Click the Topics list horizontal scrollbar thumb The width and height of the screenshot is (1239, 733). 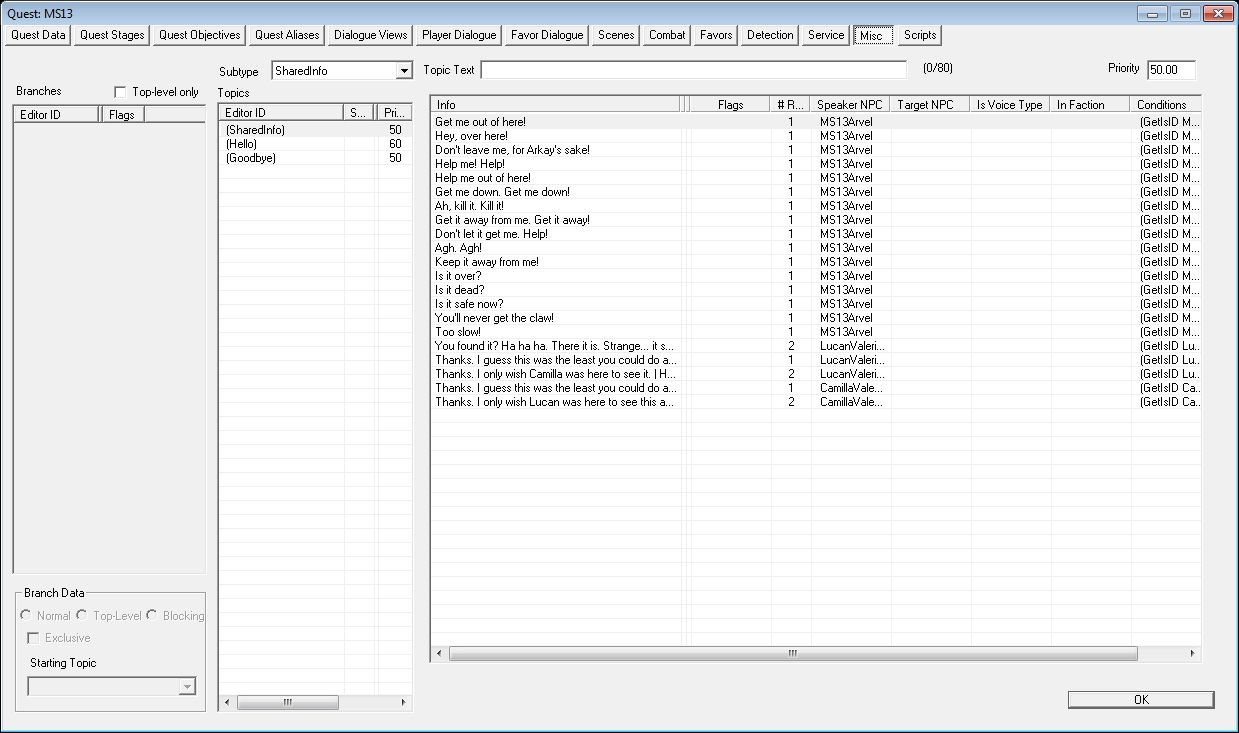coord(288,703)
